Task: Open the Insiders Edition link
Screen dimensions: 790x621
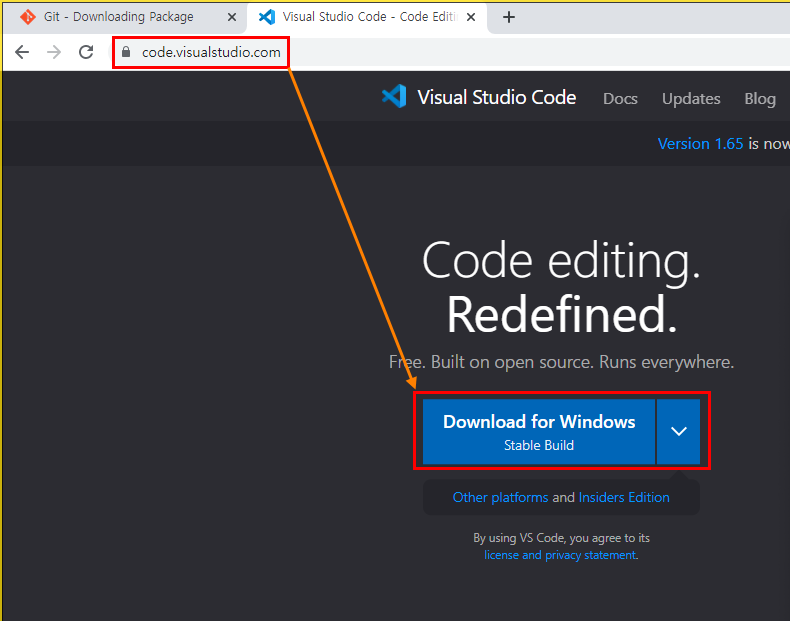Action: click(x=624, y=497)
